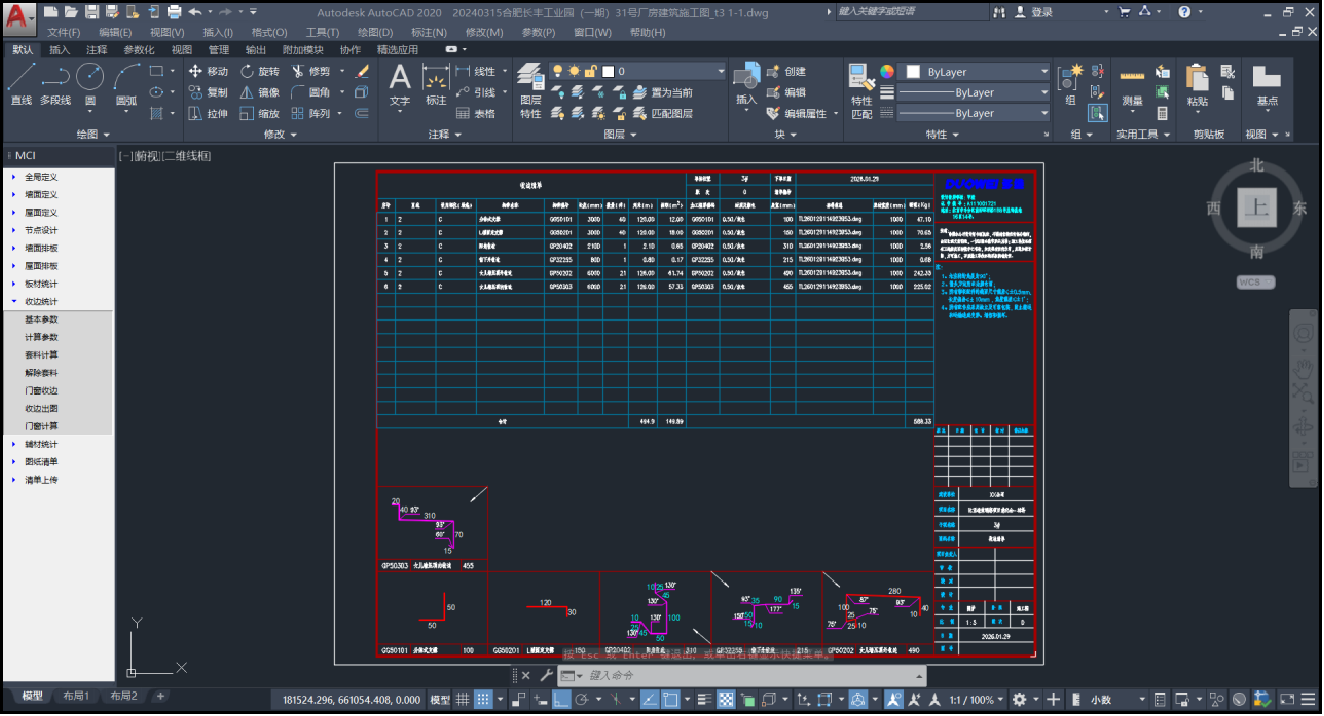Click the Undo arrow in quick access toolbar
Image resolution: width=1324 pixels, height=716 pixels.
194,12
